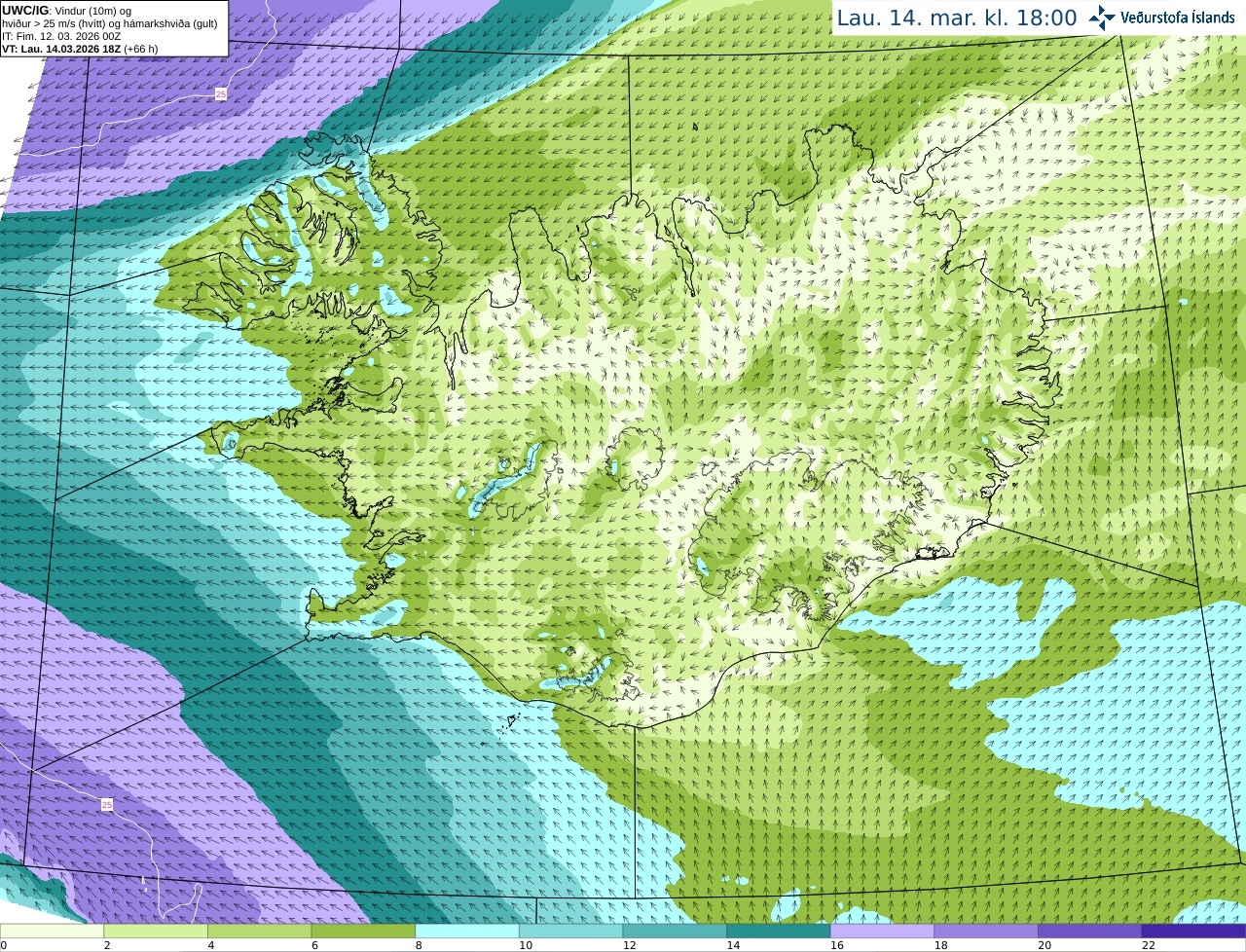Pick the 0–2 m/s pale cream swatch
Viewport: 1246px width, 952px height.
coord(52,931)
